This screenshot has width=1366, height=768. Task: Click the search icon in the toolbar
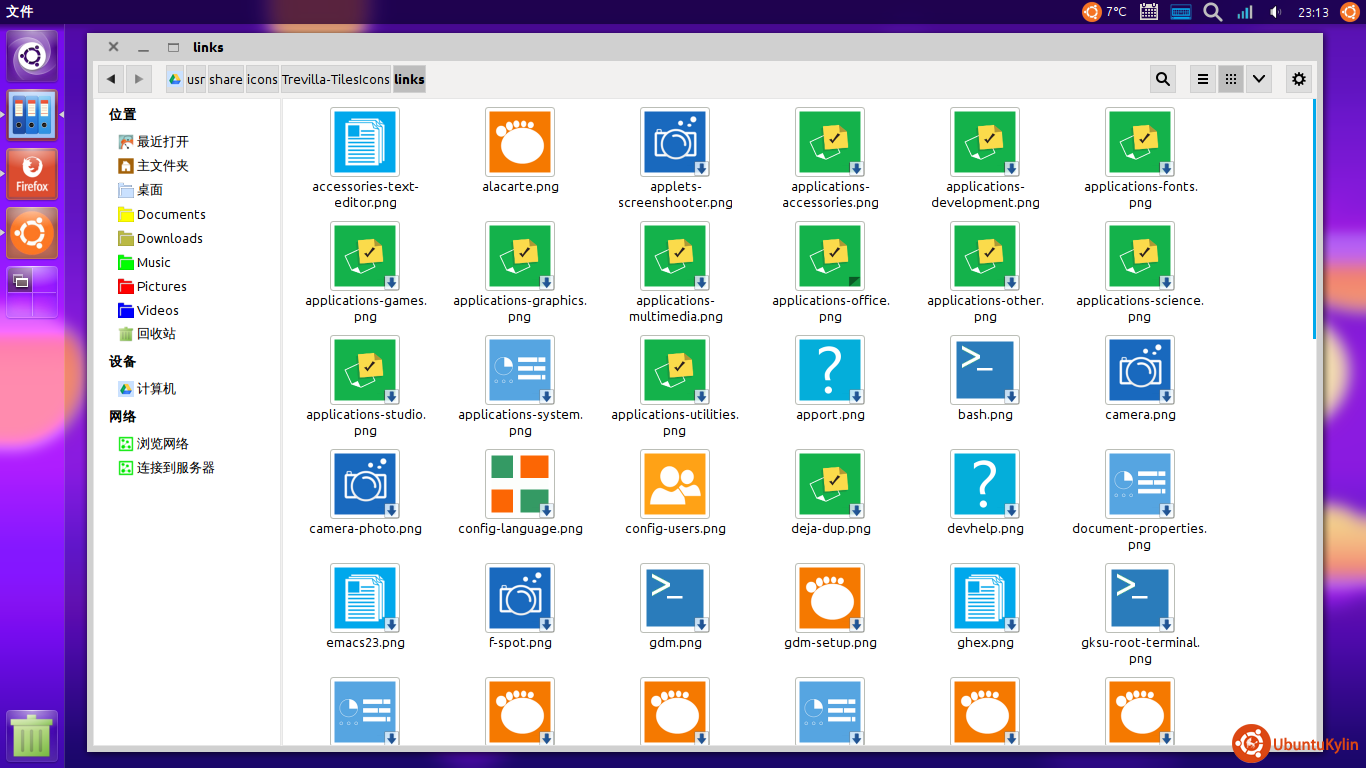coord(1162,80)
